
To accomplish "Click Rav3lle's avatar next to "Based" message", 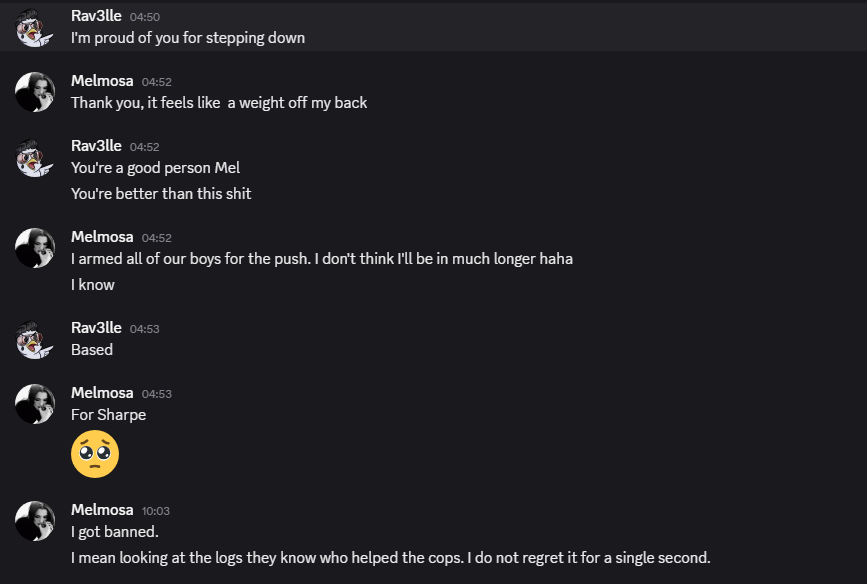I will pos(35,339).
